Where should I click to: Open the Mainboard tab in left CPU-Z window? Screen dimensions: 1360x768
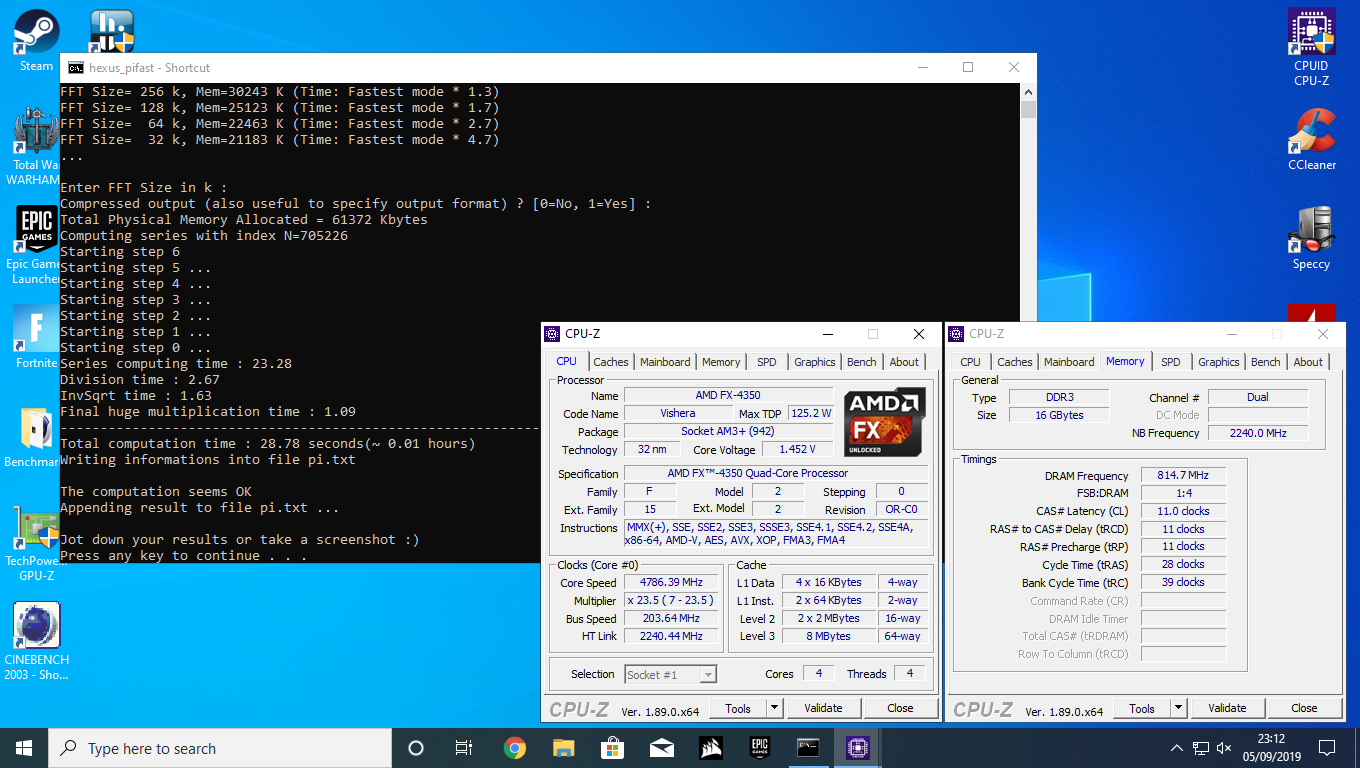(665, 362)
